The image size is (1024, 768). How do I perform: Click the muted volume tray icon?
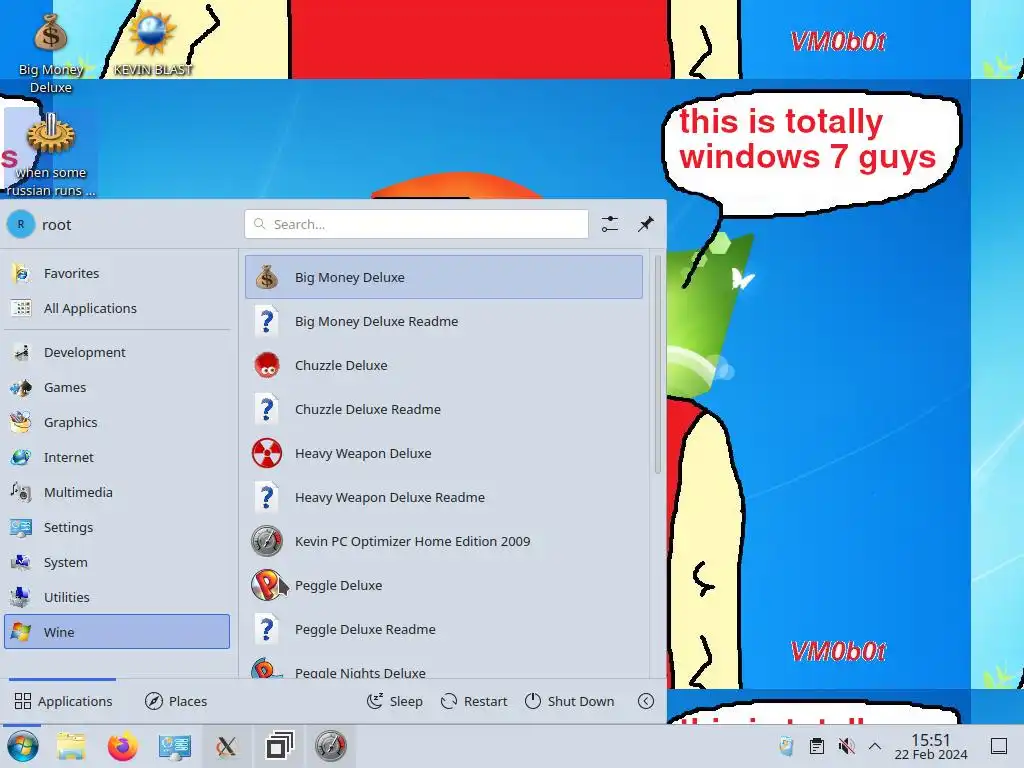tap(846, 746)
